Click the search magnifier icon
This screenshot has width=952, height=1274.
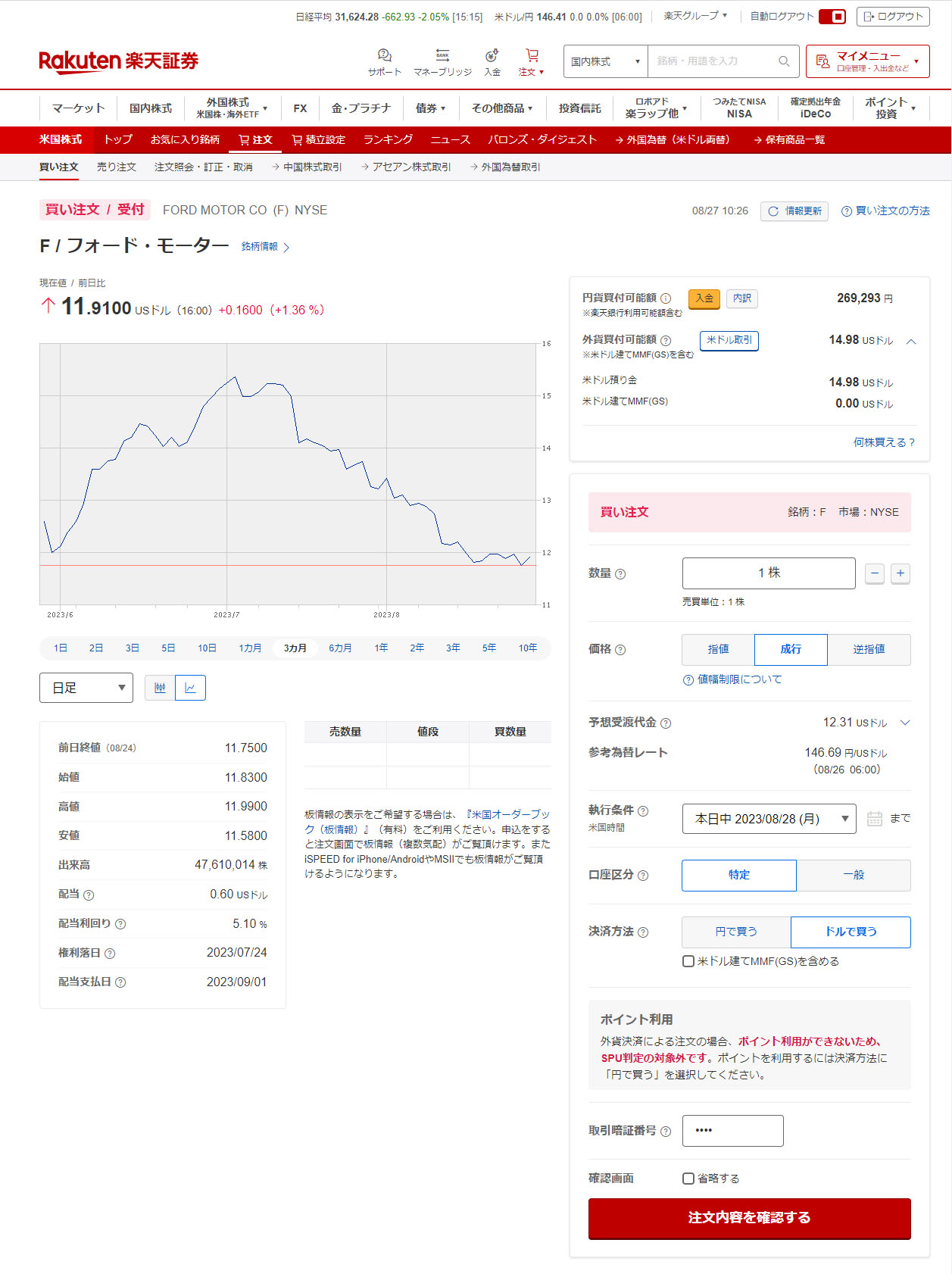pos(784,61)
